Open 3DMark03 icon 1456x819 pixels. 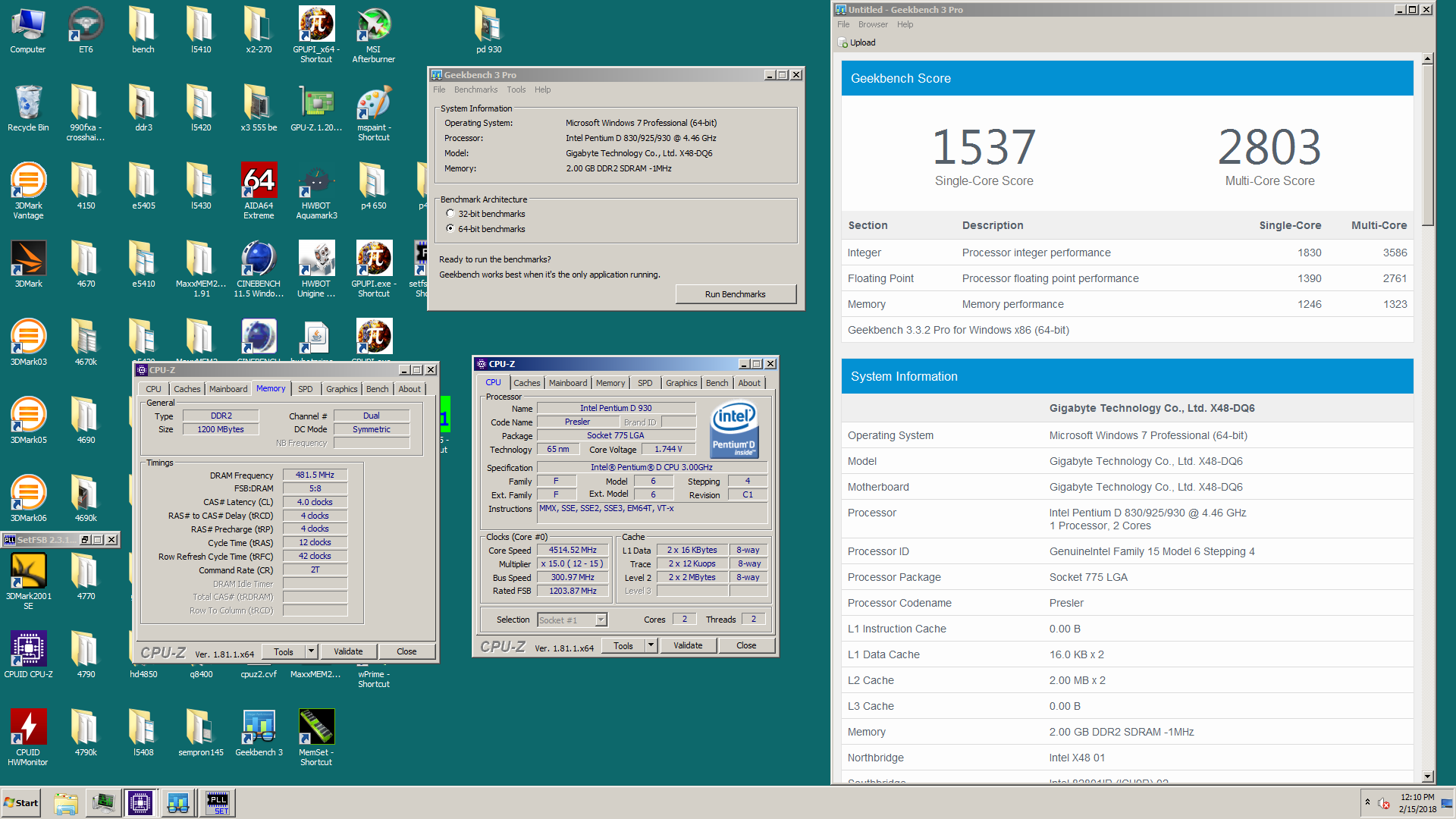pyautogui.click(x=28, y=342)
